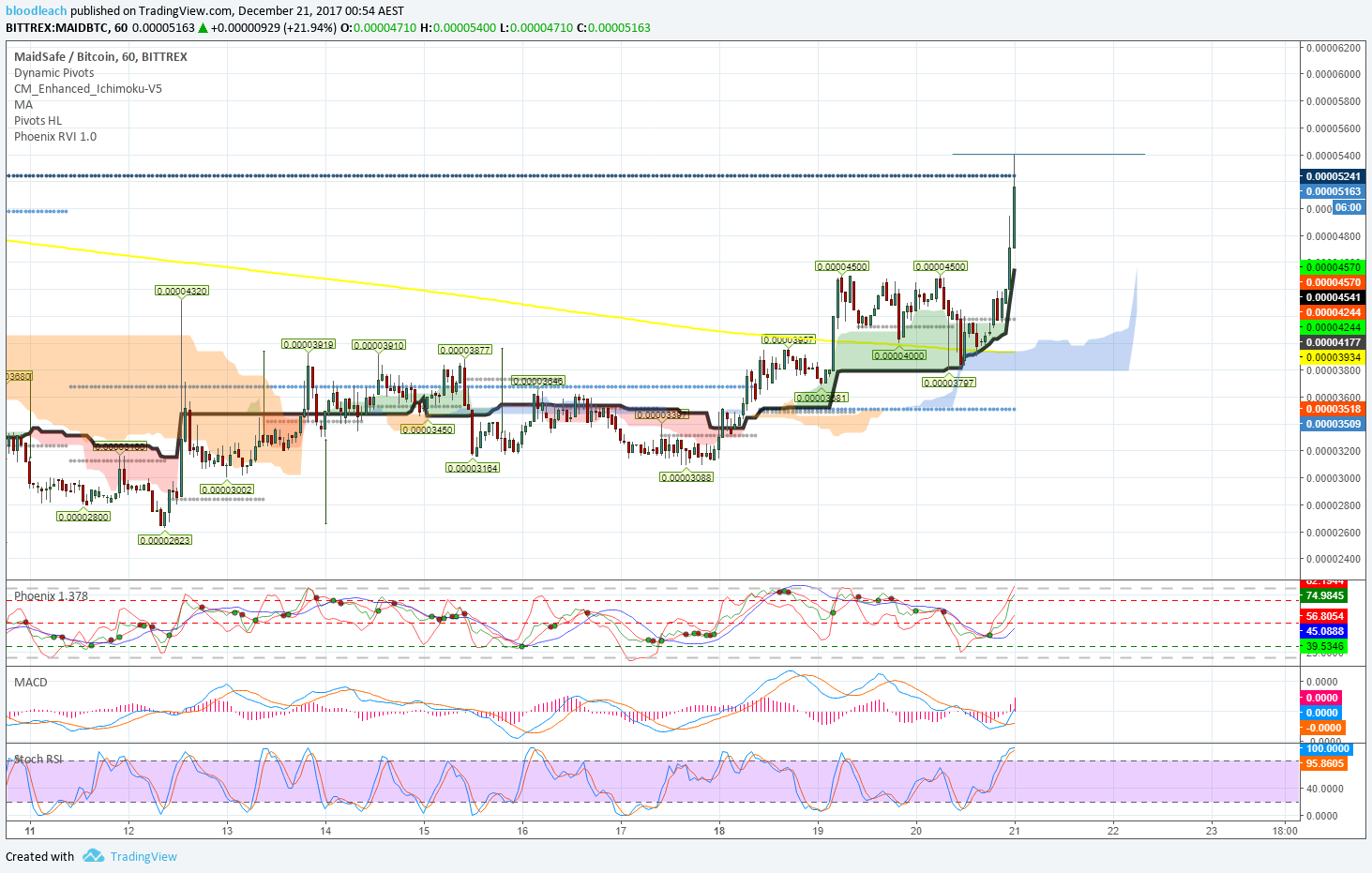Click the date axis label 21
The height and width of the screenshot is (873, 1372).
coord(1015,831)
